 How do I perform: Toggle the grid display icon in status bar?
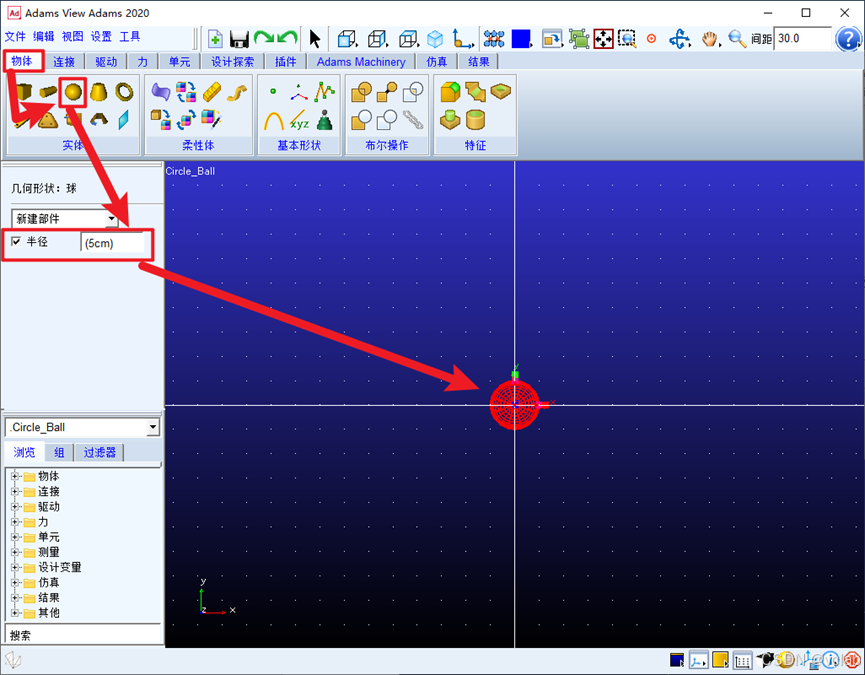coord(743,660)
